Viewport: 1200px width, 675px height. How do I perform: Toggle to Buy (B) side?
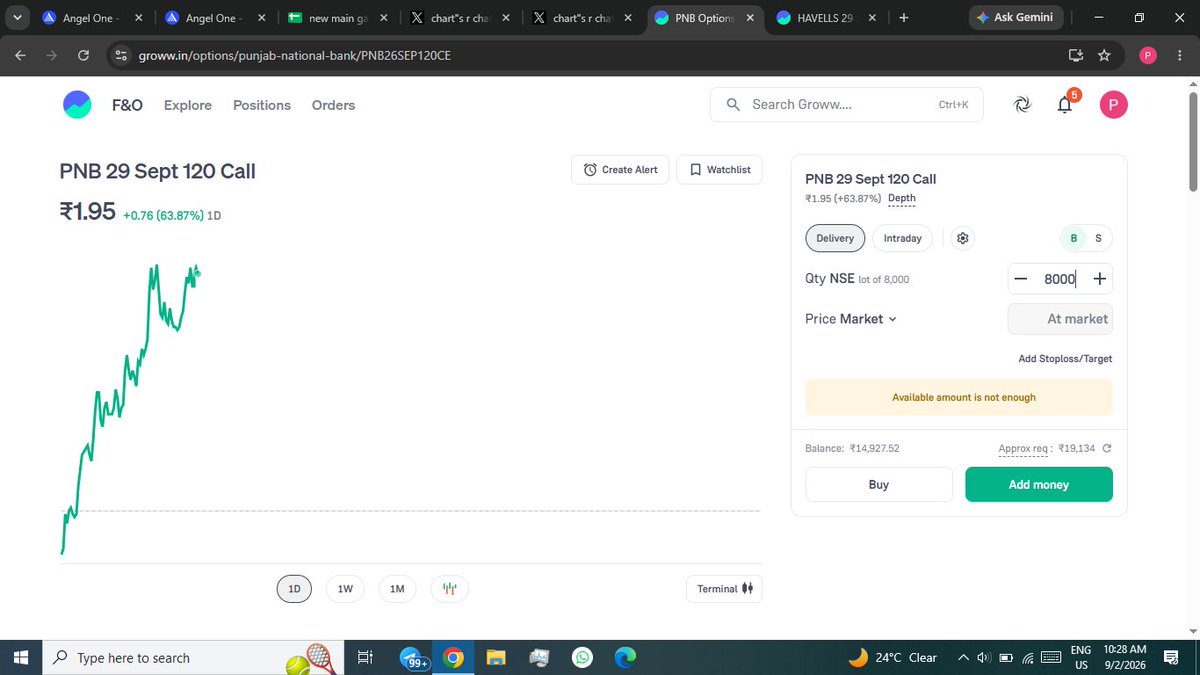click(1074, 238)
